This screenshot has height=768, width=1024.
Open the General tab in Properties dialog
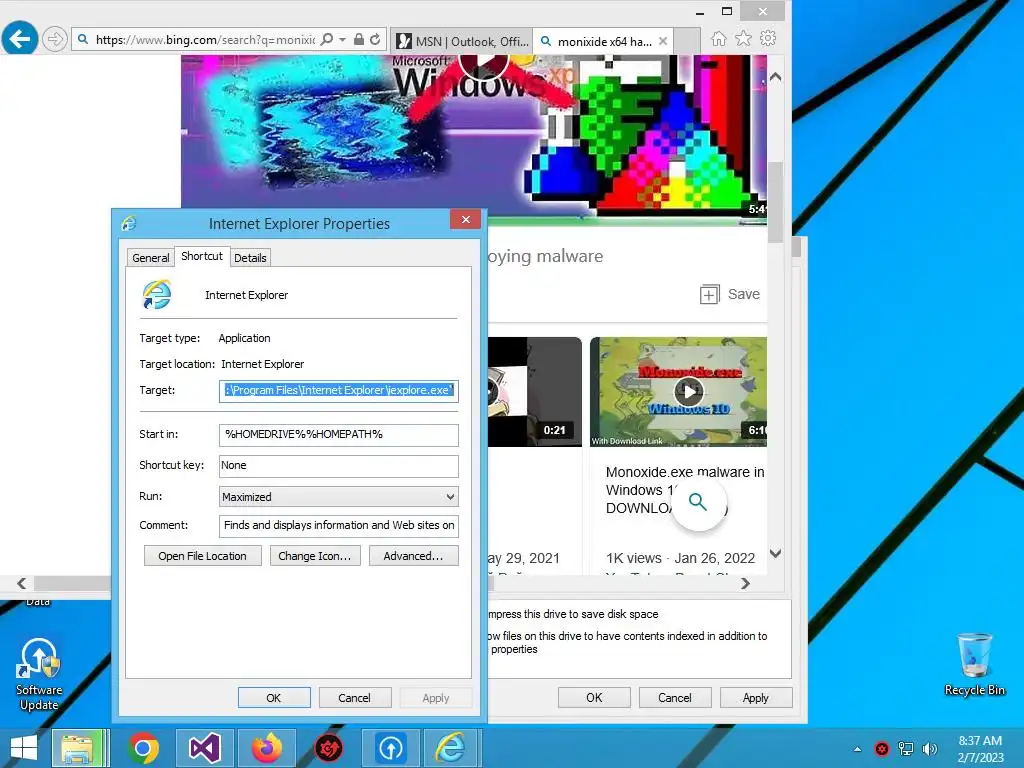[x=151, y=258]
